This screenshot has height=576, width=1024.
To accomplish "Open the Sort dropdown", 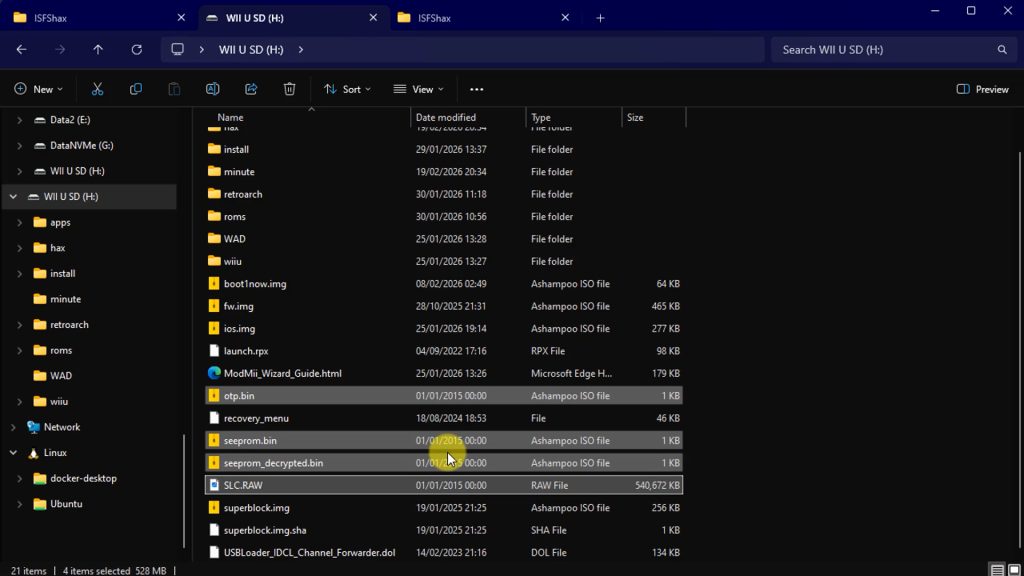I will [x=347, y=89].
